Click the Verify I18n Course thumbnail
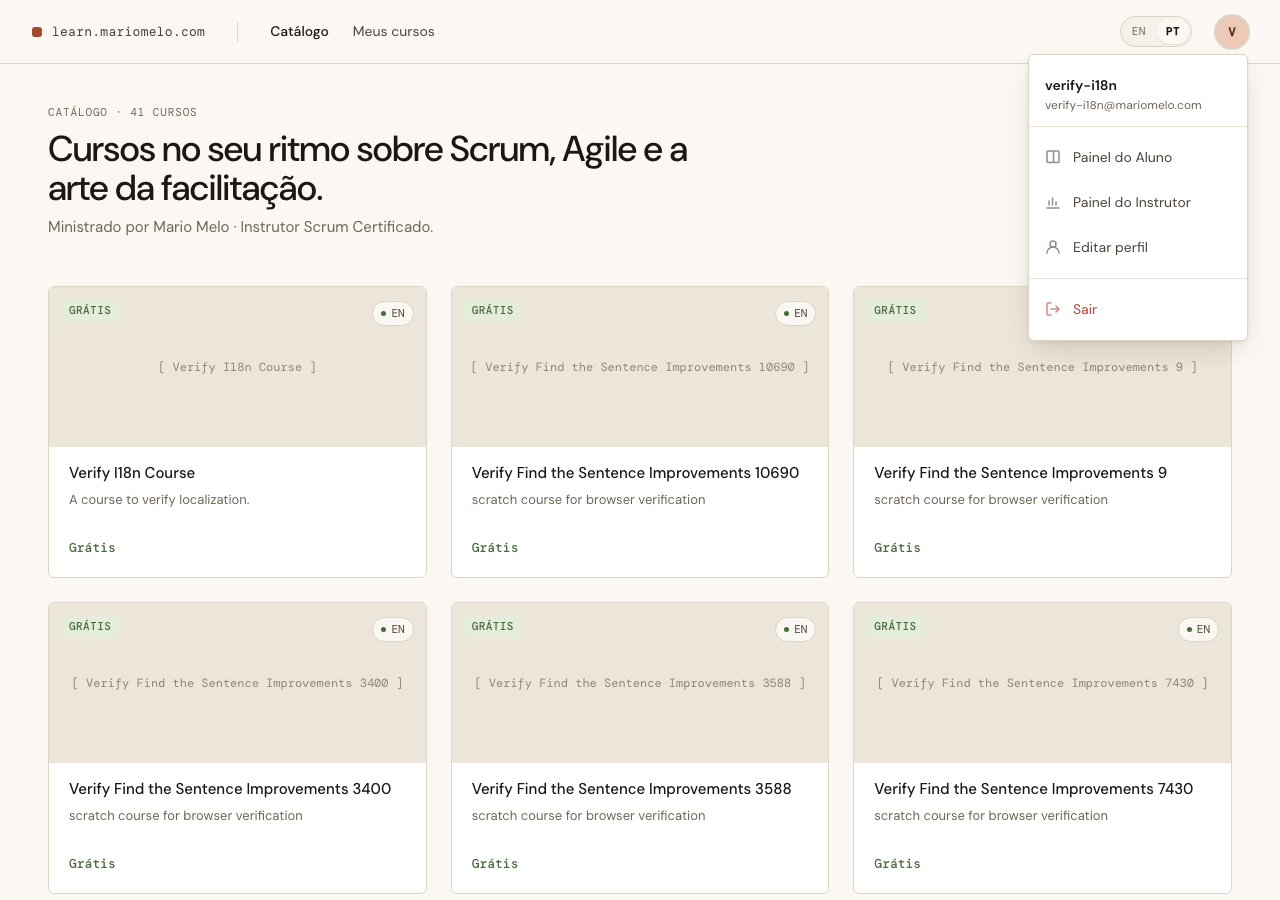Image resolution: width=1280 pixels, height=900 pixels. point(237,367)
